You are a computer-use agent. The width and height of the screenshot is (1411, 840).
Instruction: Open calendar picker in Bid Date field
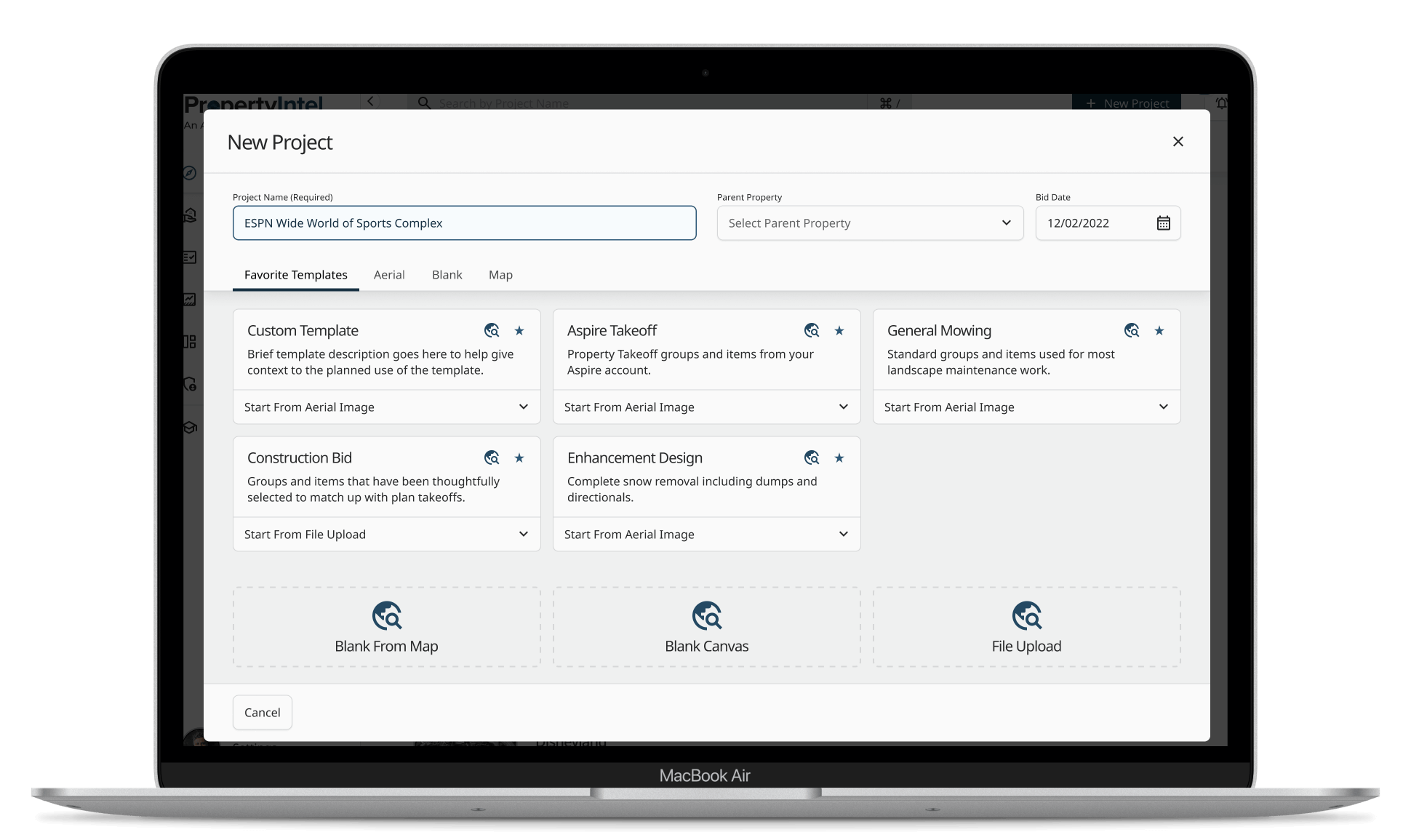pos(1163,223)
